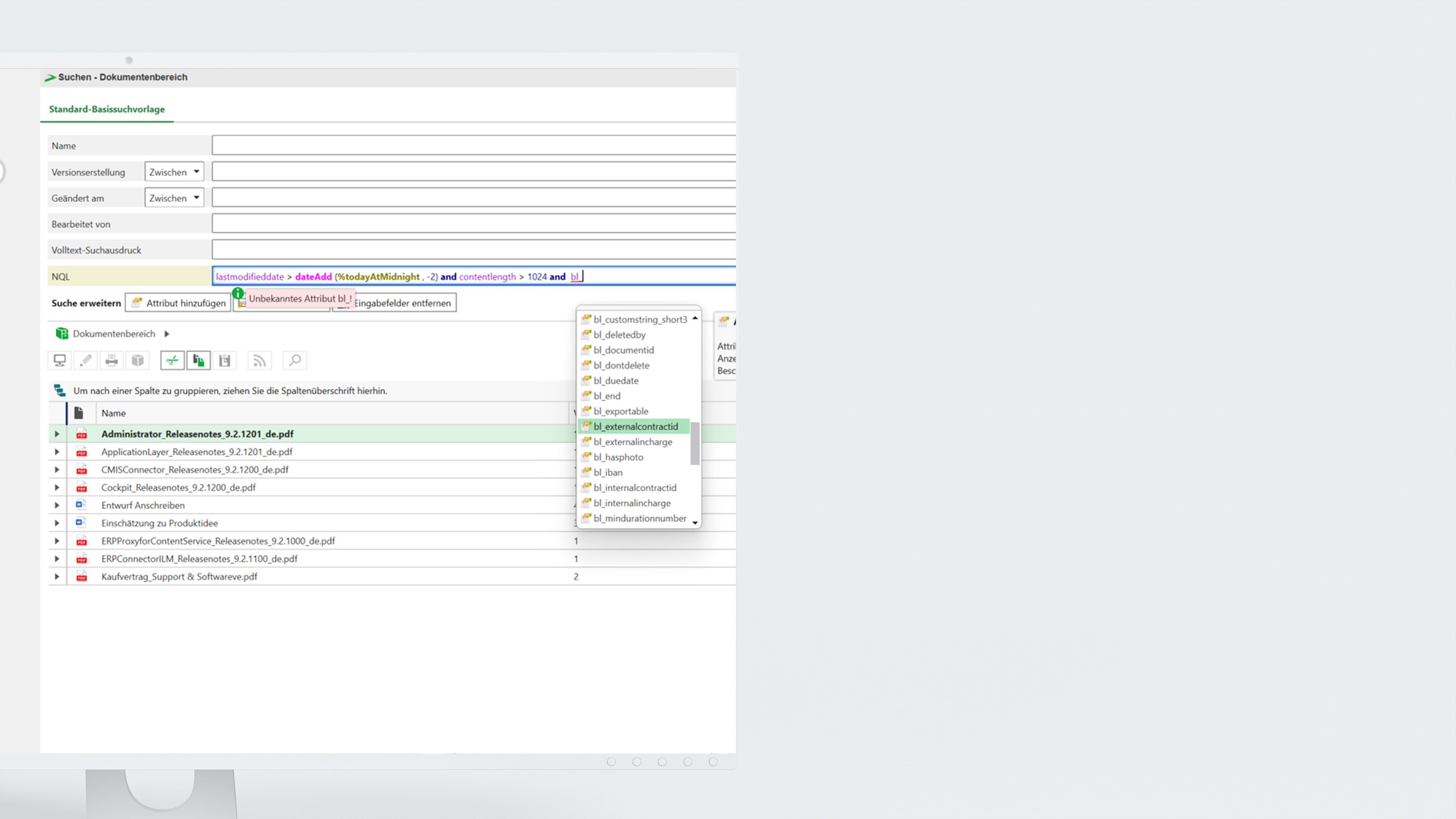Screen dimensions: 1456x819
Task: Click the suggestion list scrollbar thumb
Action: pyautogui.click(x=695, y=443)
